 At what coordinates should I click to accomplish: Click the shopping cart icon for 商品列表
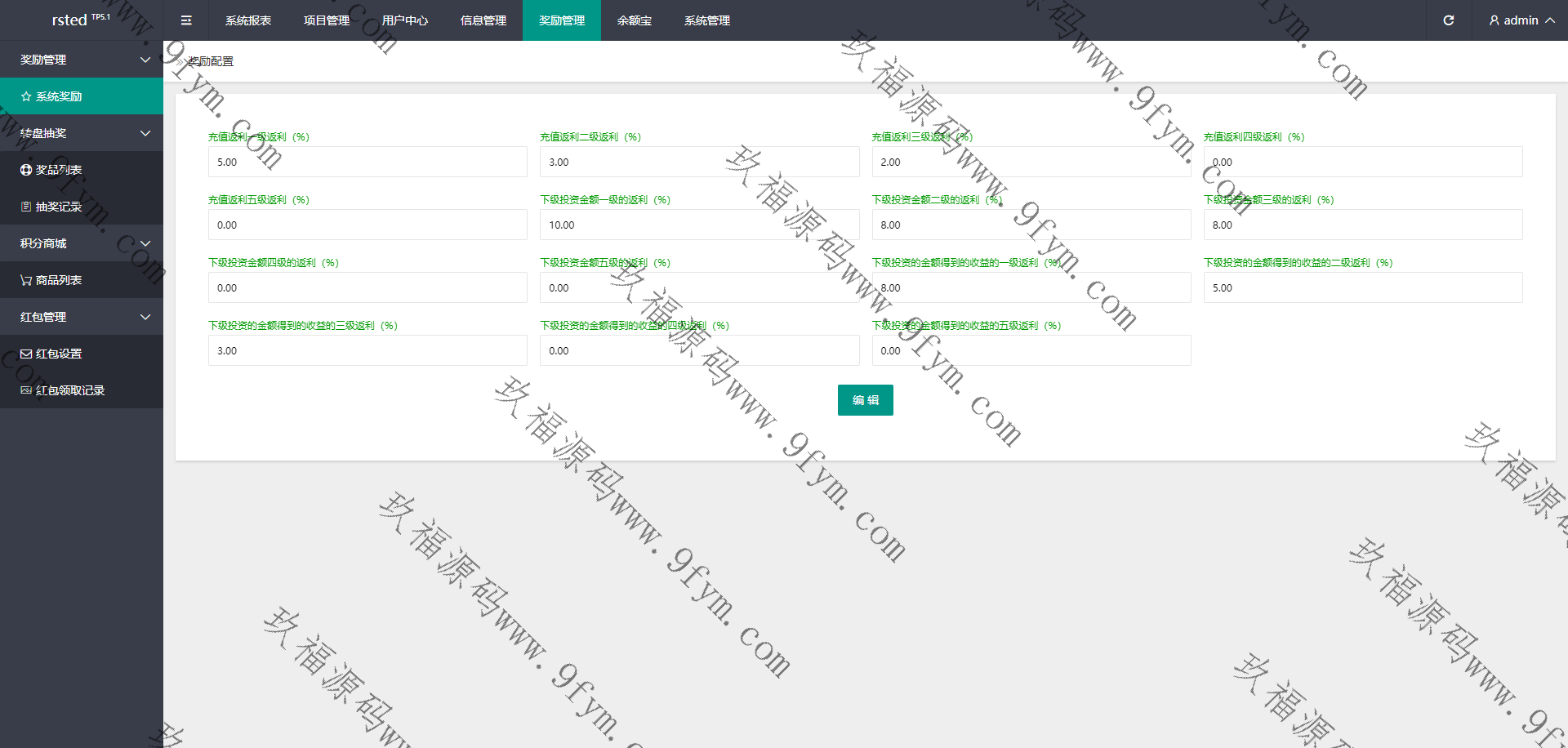coord(26,280)
